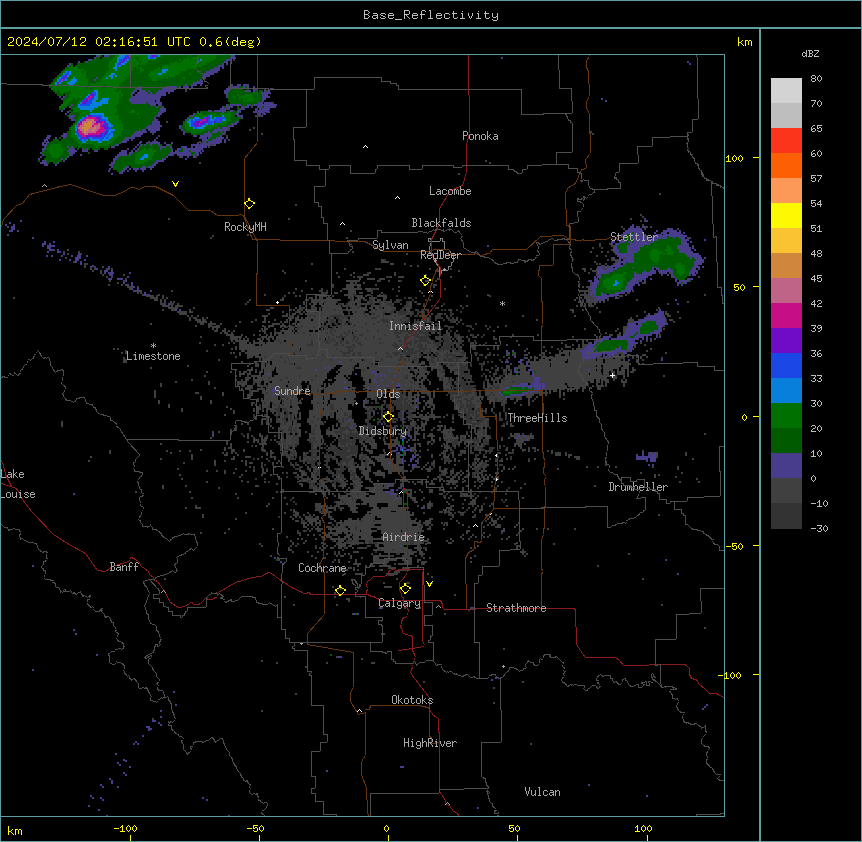
Task: Click the Calgary city label
Action: click(399, 603)
